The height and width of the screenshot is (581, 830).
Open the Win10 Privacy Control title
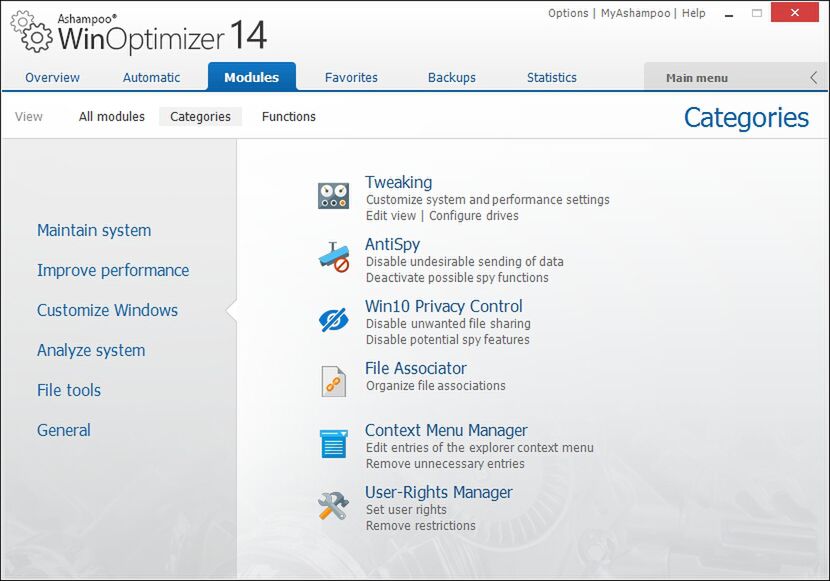tap(444, 306)
